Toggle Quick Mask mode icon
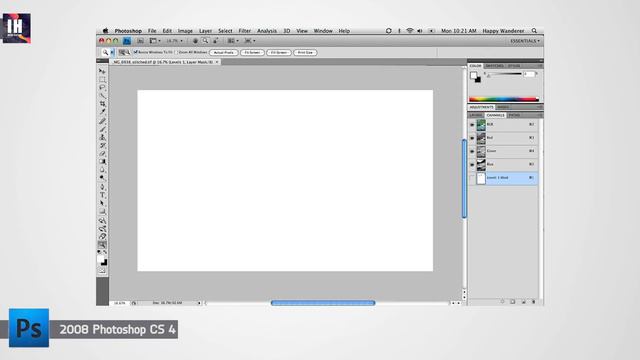The width and height of the screenshot is (640, 360). point(102,271)
